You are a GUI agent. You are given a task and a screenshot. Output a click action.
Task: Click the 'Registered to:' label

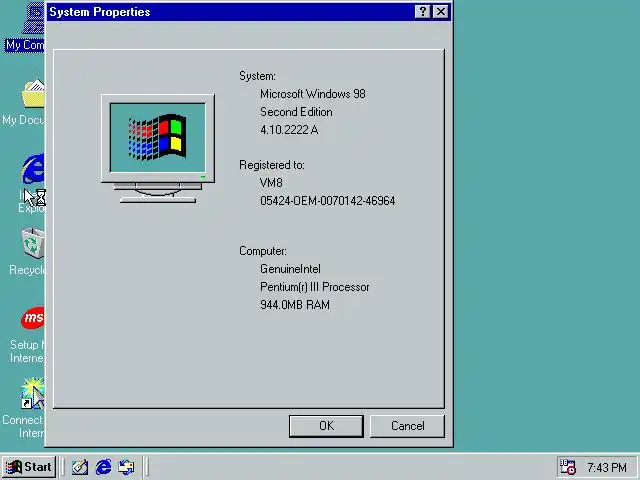[x=271, y=165]
